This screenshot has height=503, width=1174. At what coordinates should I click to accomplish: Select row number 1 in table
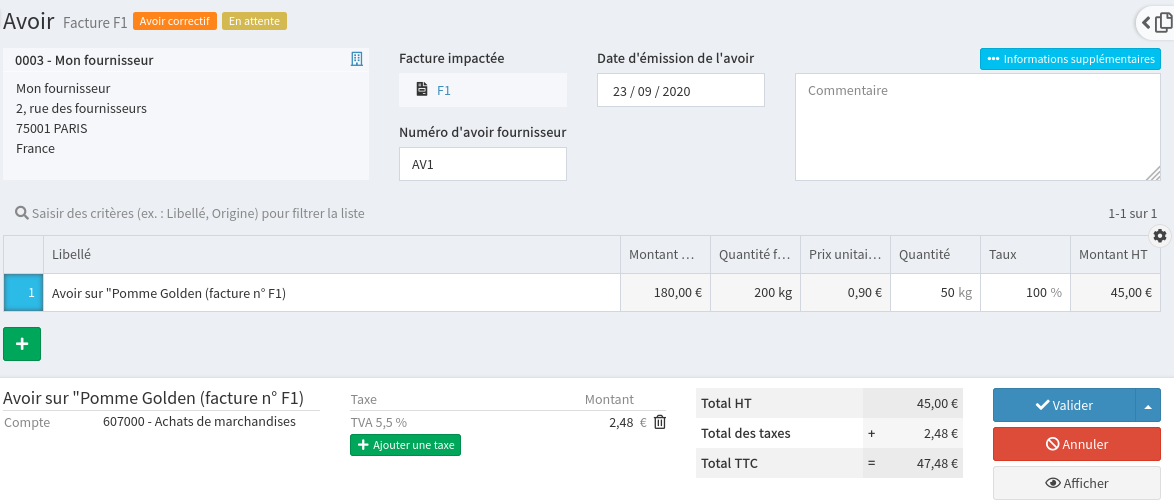click(23, 293)
